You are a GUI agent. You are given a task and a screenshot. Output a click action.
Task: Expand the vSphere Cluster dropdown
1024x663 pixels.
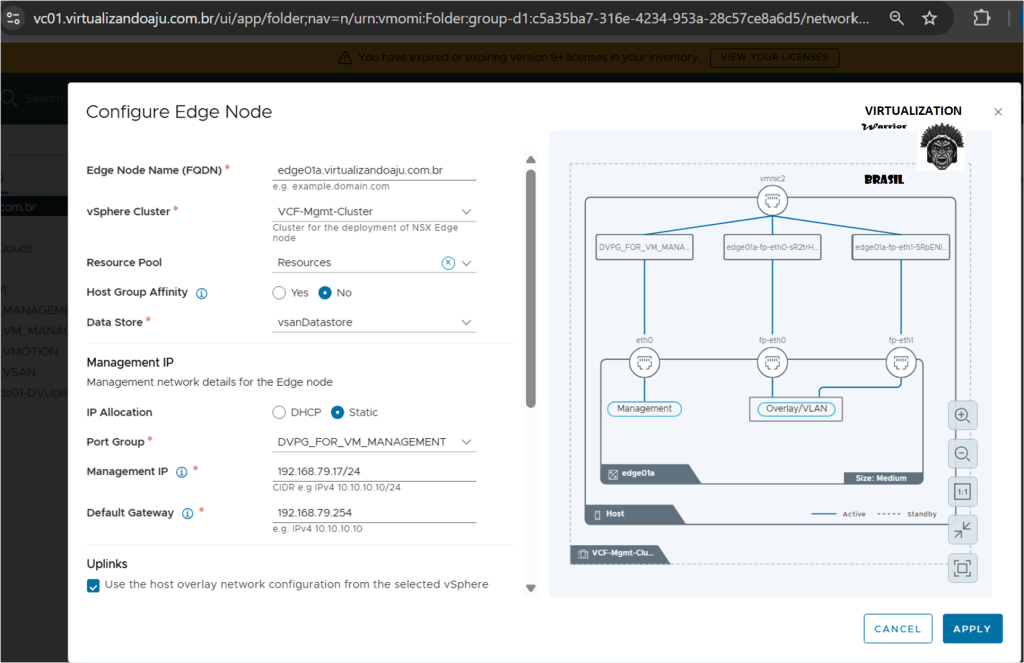466,212
